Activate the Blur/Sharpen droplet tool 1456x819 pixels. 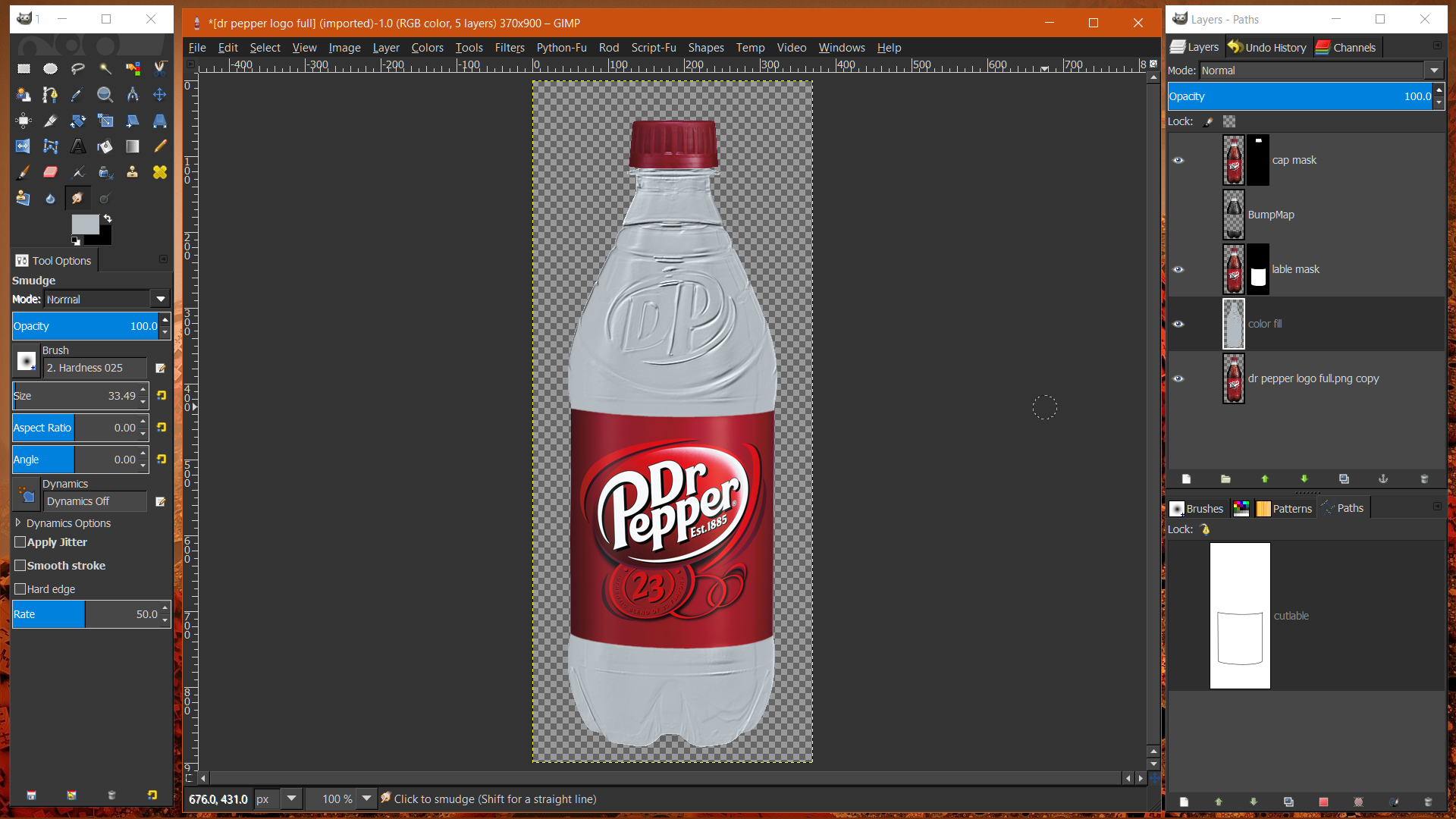51,198
